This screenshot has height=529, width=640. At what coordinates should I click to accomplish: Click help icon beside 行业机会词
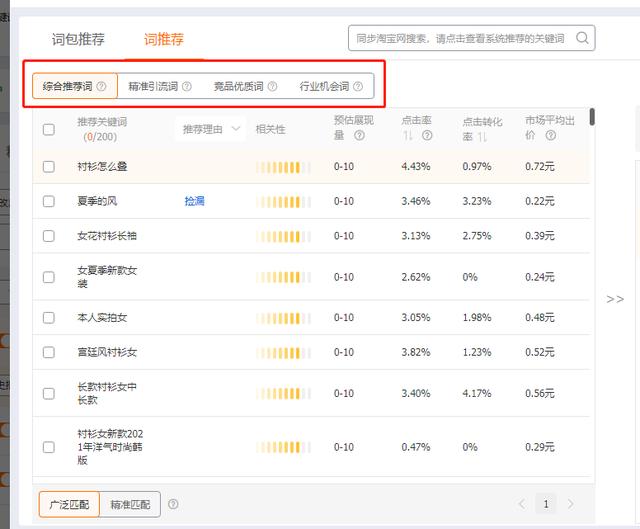click(358, 87)
